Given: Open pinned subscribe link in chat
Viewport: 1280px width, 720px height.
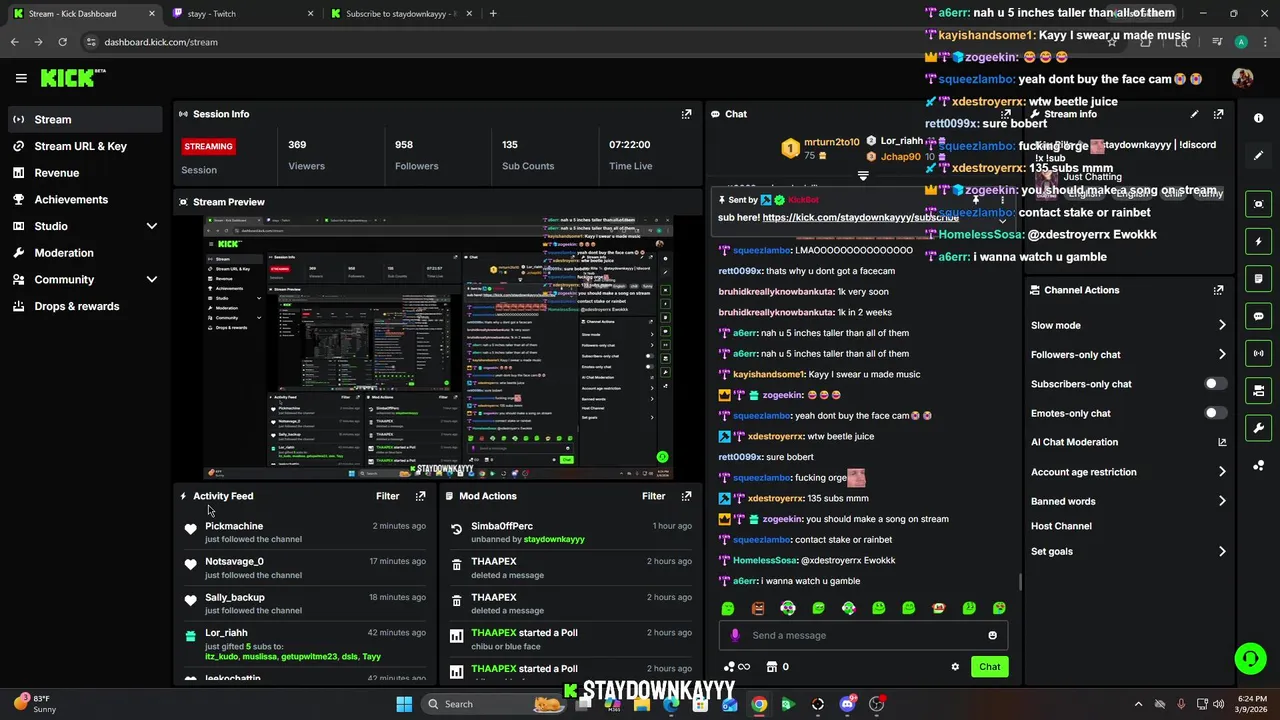Looking at the screenshot, I should [x=860, y=217].
